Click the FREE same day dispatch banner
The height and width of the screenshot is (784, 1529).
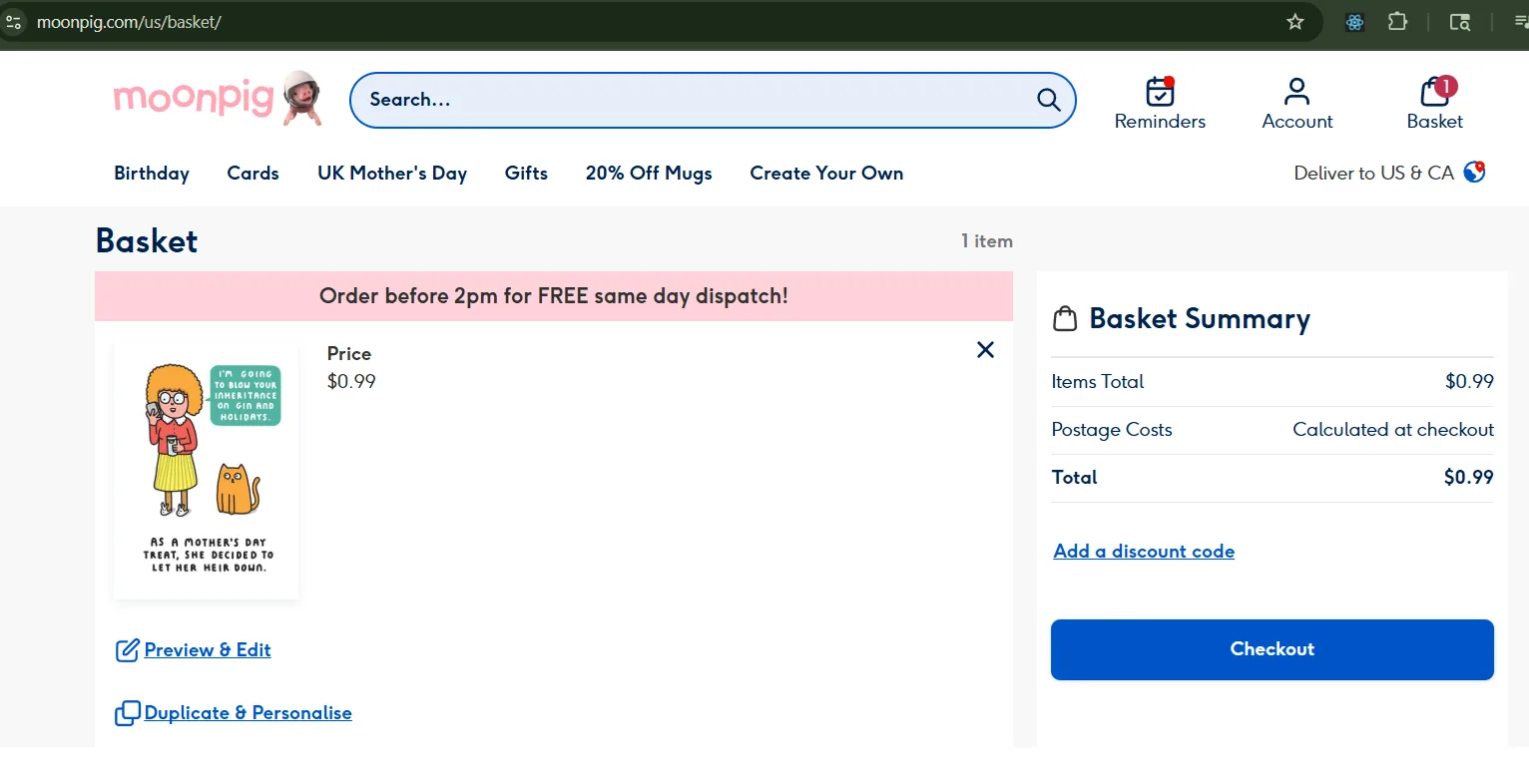coord(554,296)
